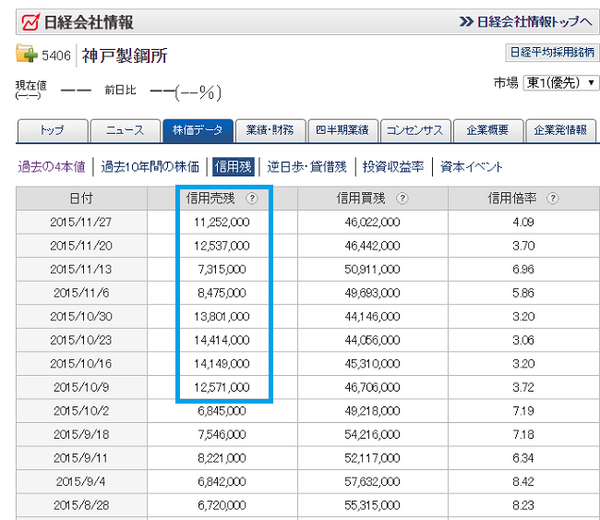Click the value 46,022,000

[x=372, y=222]
